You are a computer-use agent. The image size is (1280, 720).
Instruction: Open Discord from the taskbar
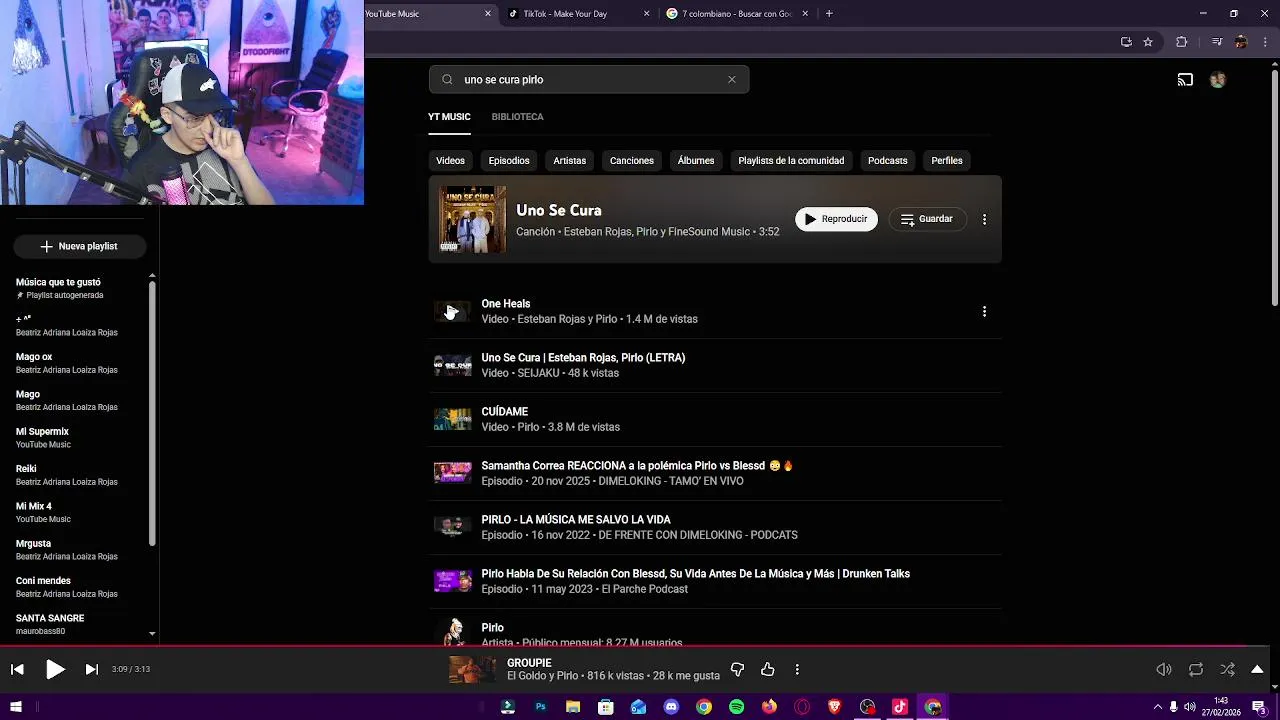click(671, 707)
